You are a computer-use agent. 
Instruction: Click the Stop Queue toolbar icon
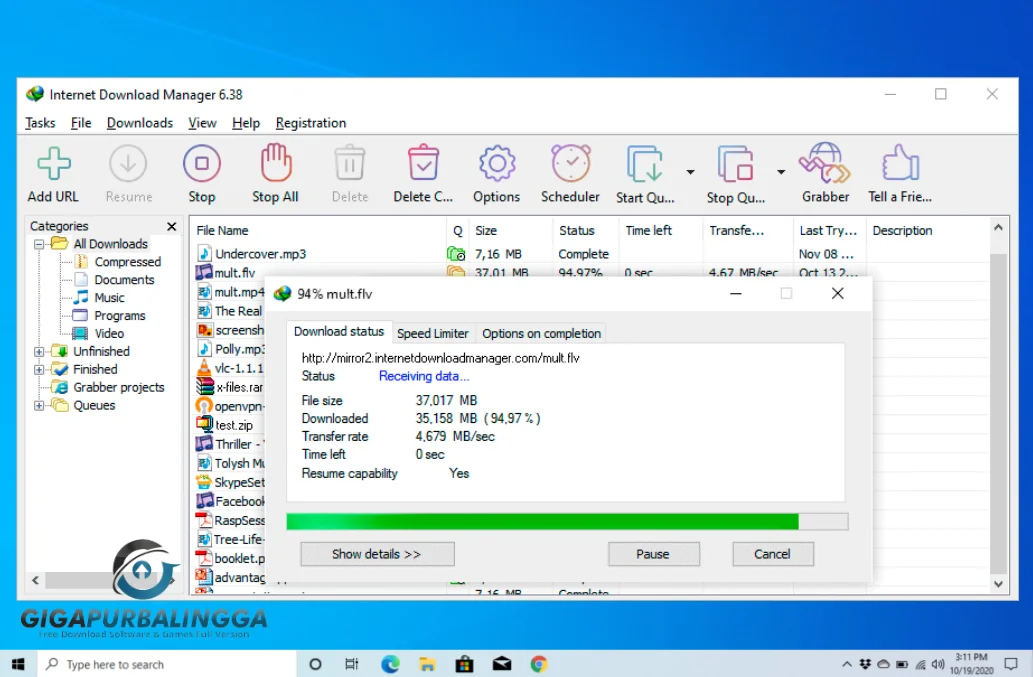735,164
